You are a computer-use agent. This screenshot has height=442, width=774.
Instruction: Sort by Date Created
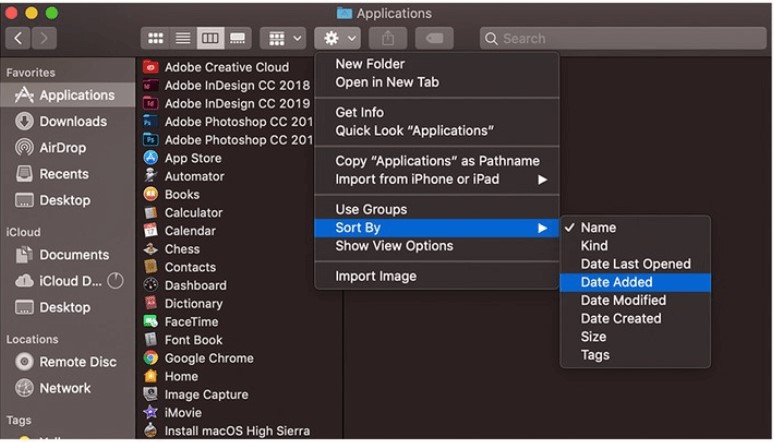point(635,319)
